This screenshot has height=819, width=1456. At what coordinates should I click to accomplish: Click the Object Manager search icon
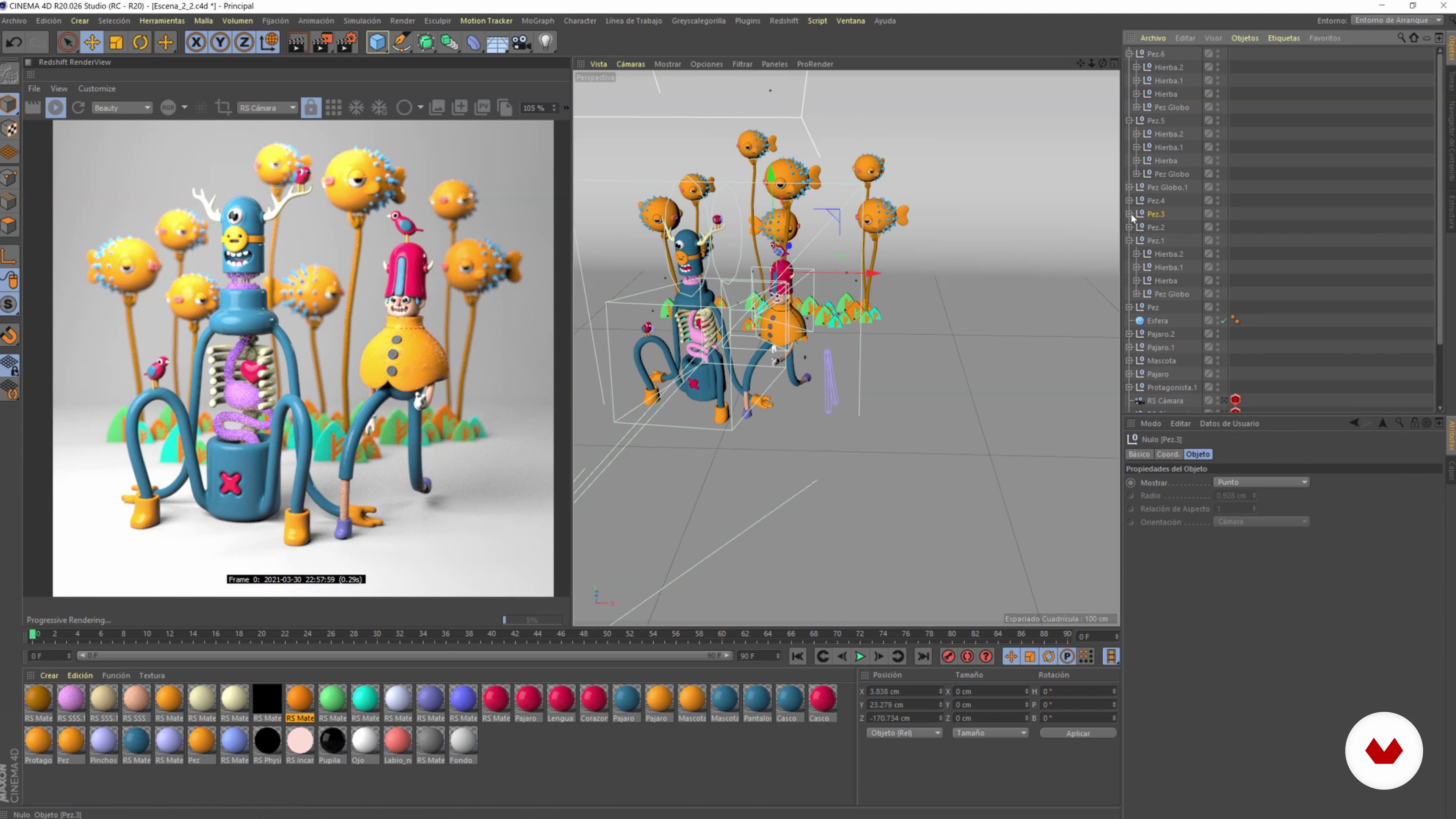(1401, 38)
